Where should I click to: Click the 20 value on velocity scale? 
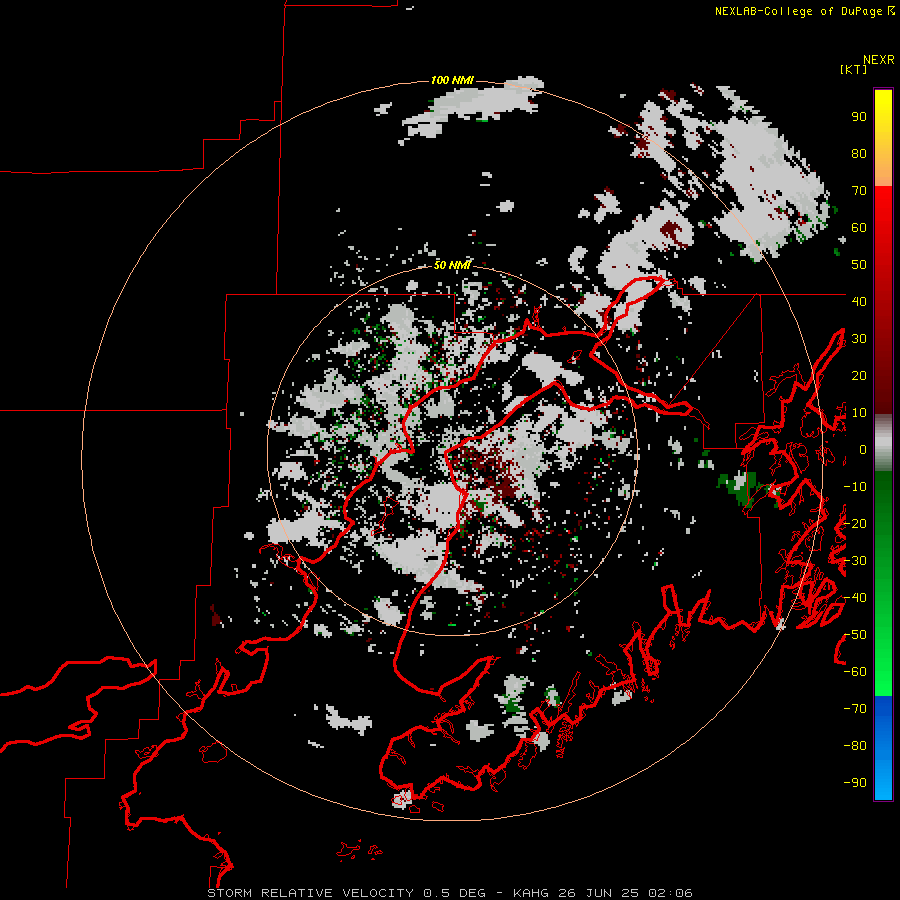click(859, 375)
